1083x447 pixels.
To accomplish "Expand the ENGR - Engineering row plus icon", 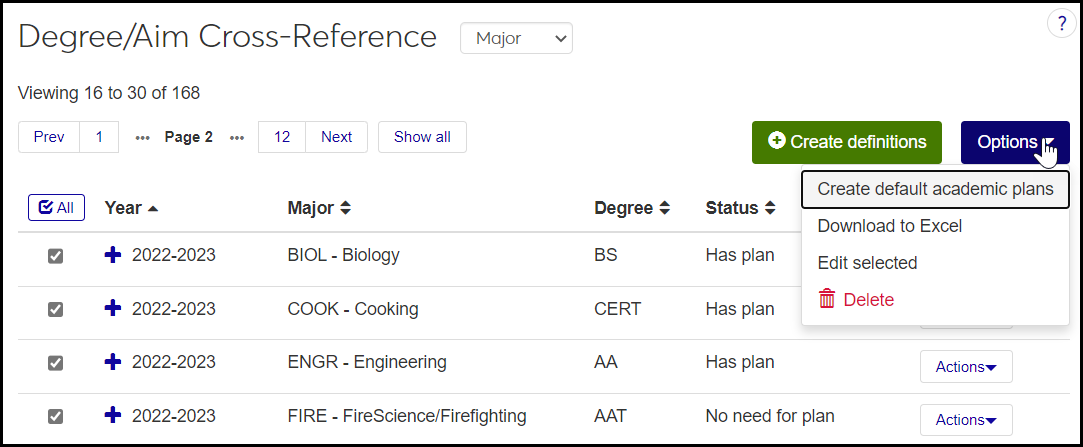I will coord(113,362).
